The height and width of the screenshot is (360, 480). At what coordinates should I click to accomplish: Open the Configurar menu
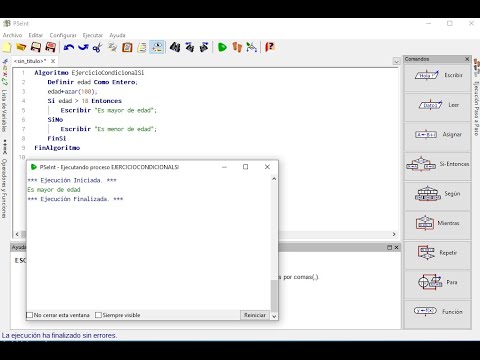coord(63,35)
